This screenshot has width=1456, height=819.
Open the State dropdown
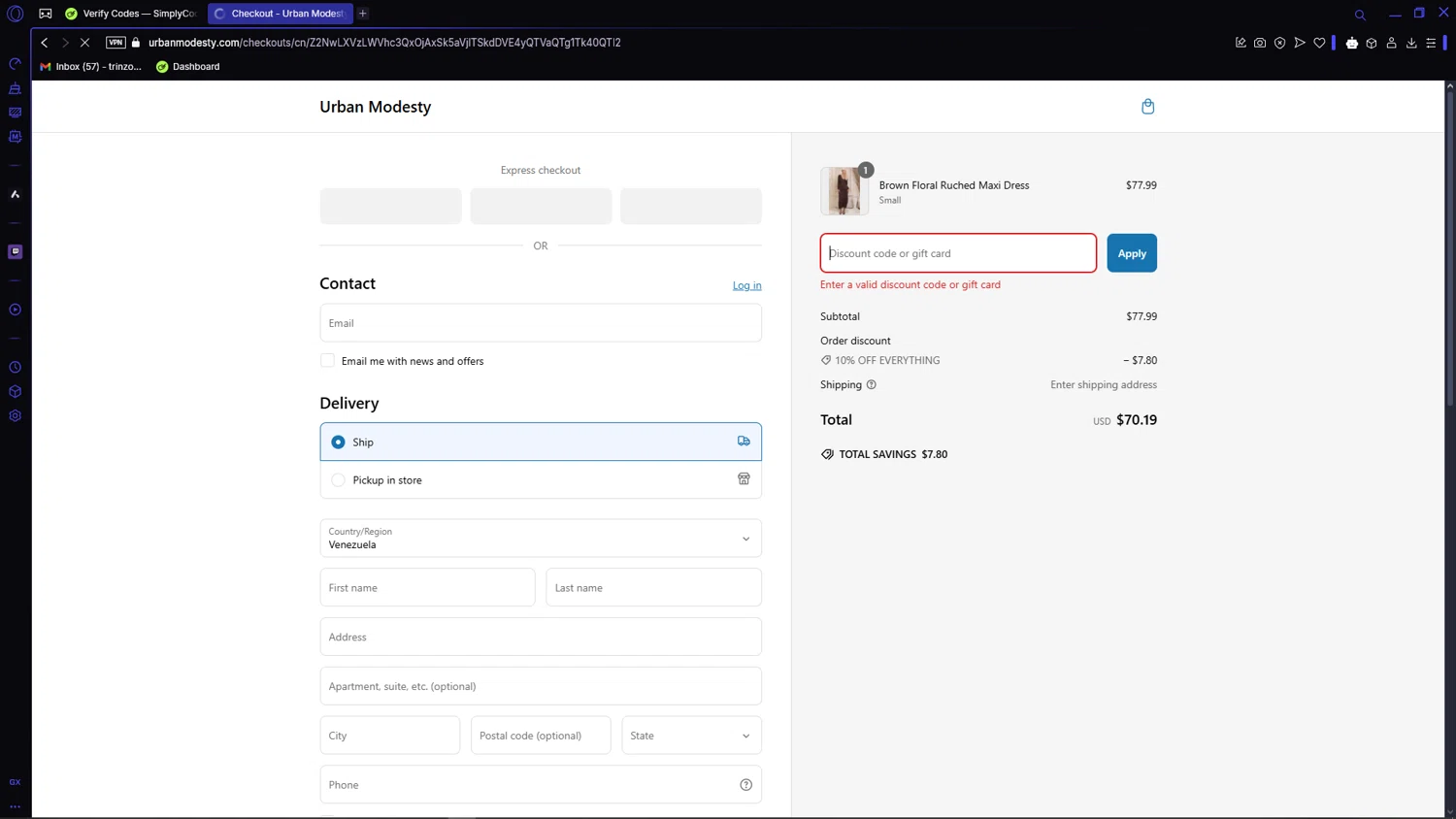pos(691,736)
